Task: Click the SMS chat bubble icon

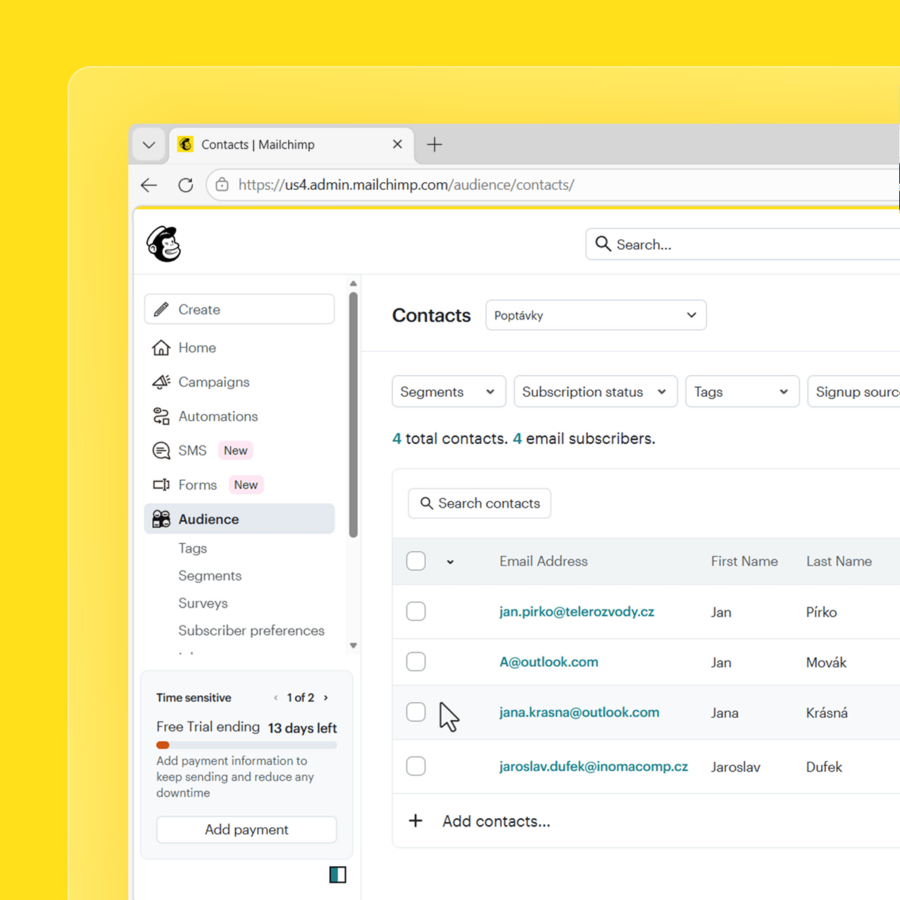Action: 161,451
